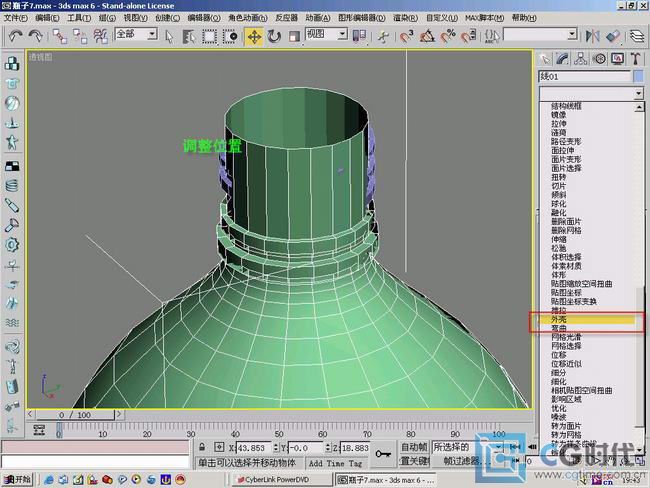The height and width of the screenshot is (488, 650).
Task: Click the 自动帧 auto key button
Action: click(x=414, y=447)
